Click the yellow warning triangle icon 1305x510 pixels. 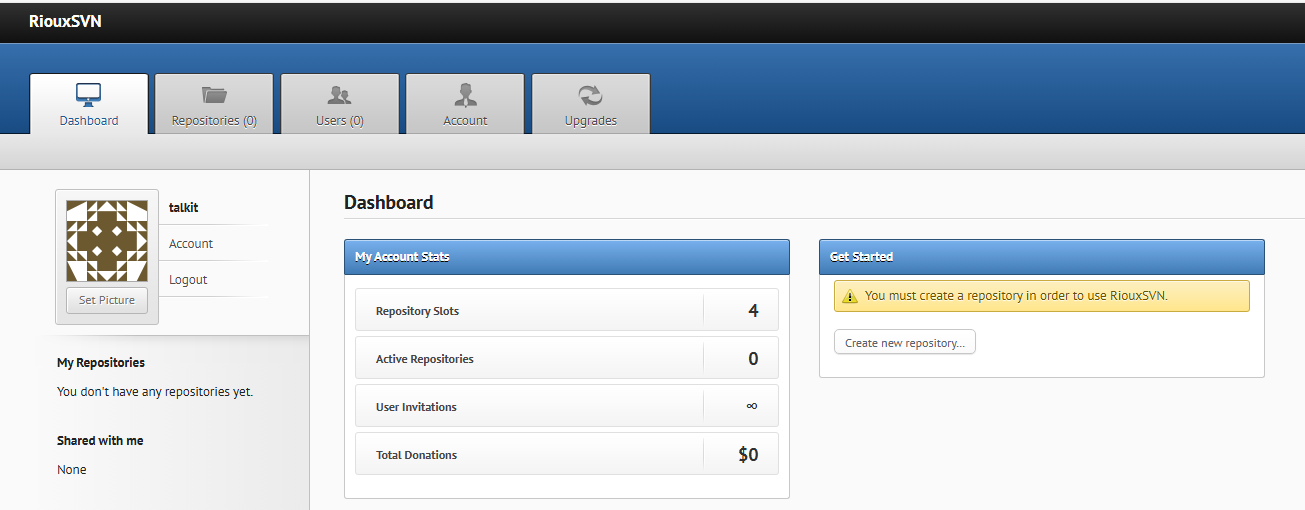click(x=850, y=296)
